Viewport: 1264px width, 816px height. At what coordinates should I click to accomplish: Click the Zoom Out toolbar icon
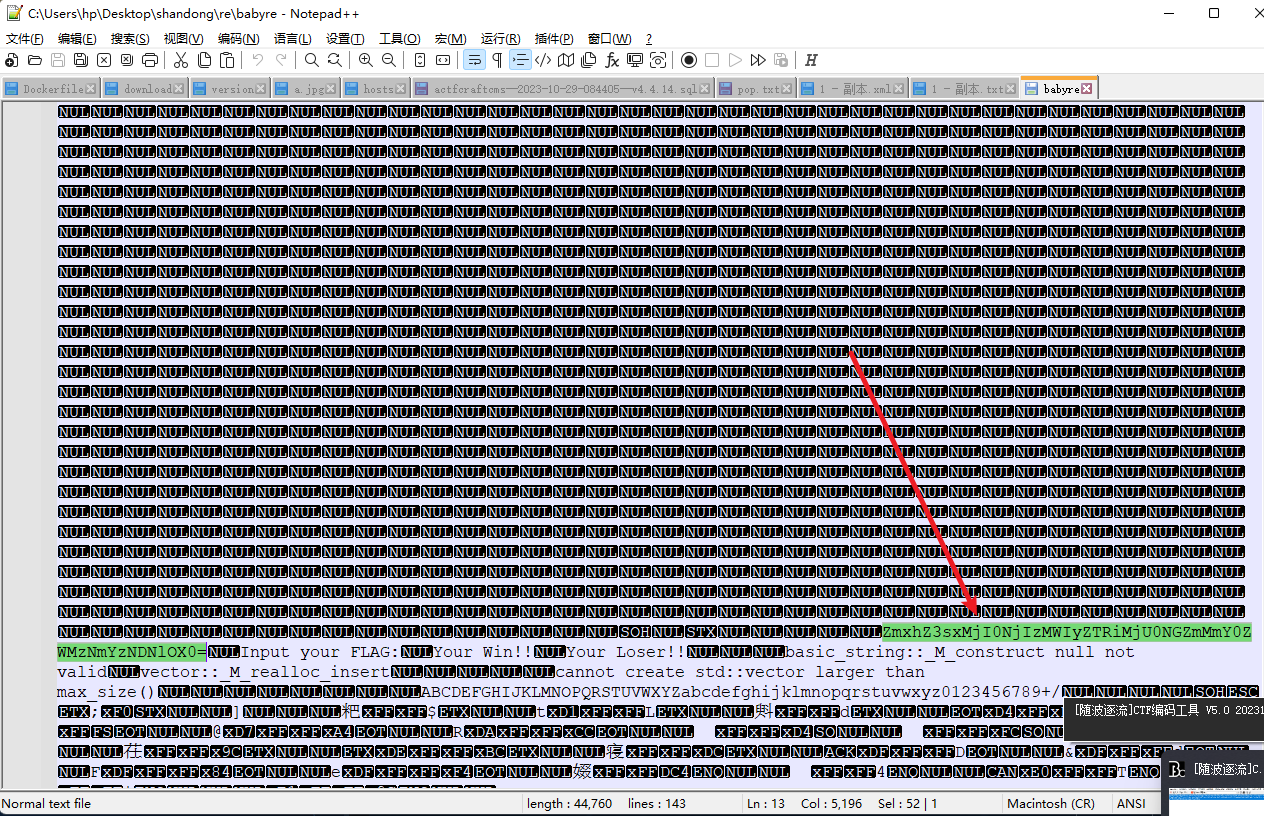(x=389, y=60)
